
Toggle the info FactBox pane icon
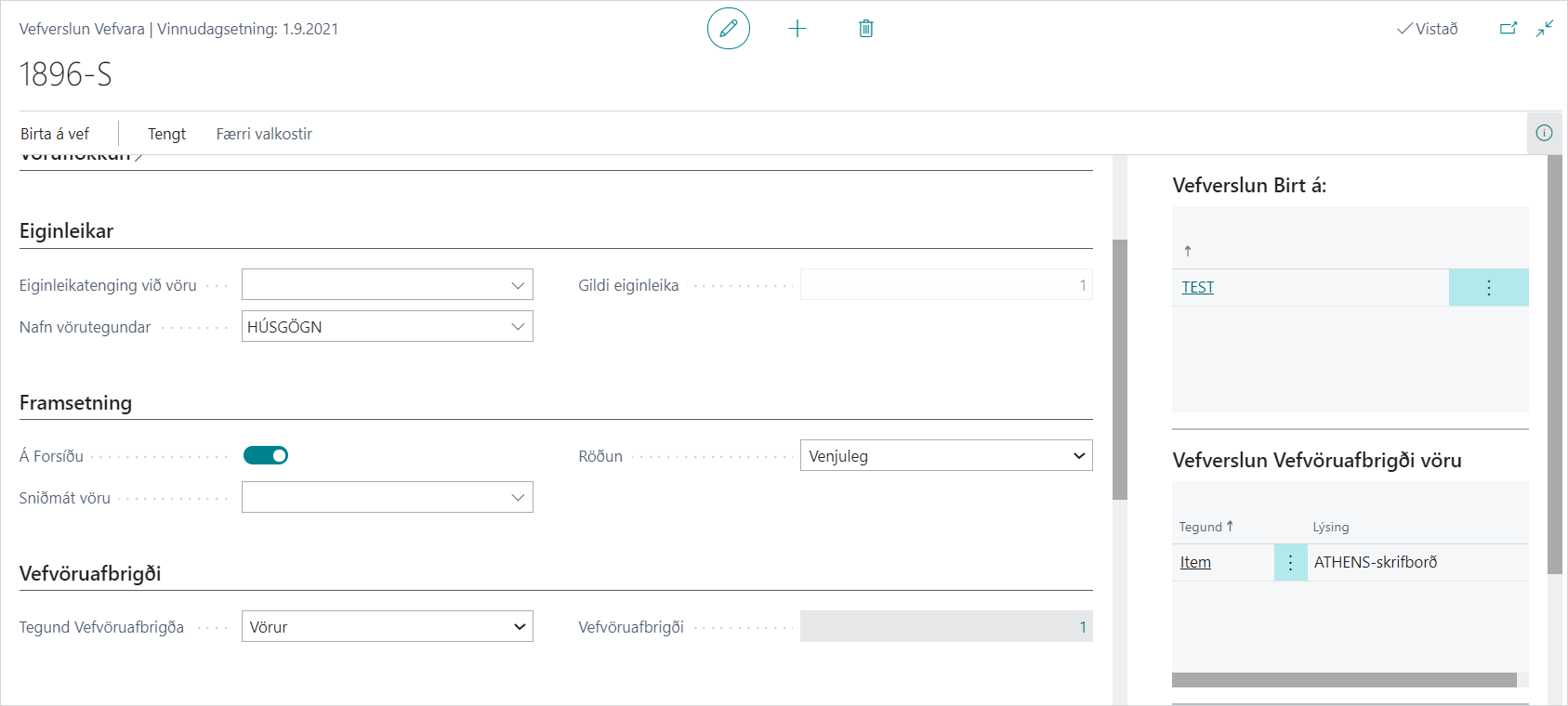point(1544,133)
